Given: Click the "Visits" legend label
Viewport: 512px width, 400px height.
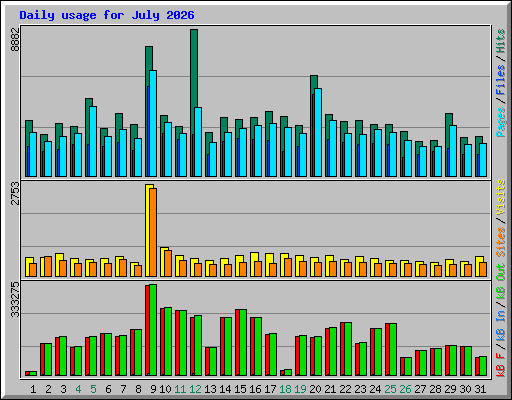Looking at the screenshot, I should pyautogui.click(x=501, y=197).
